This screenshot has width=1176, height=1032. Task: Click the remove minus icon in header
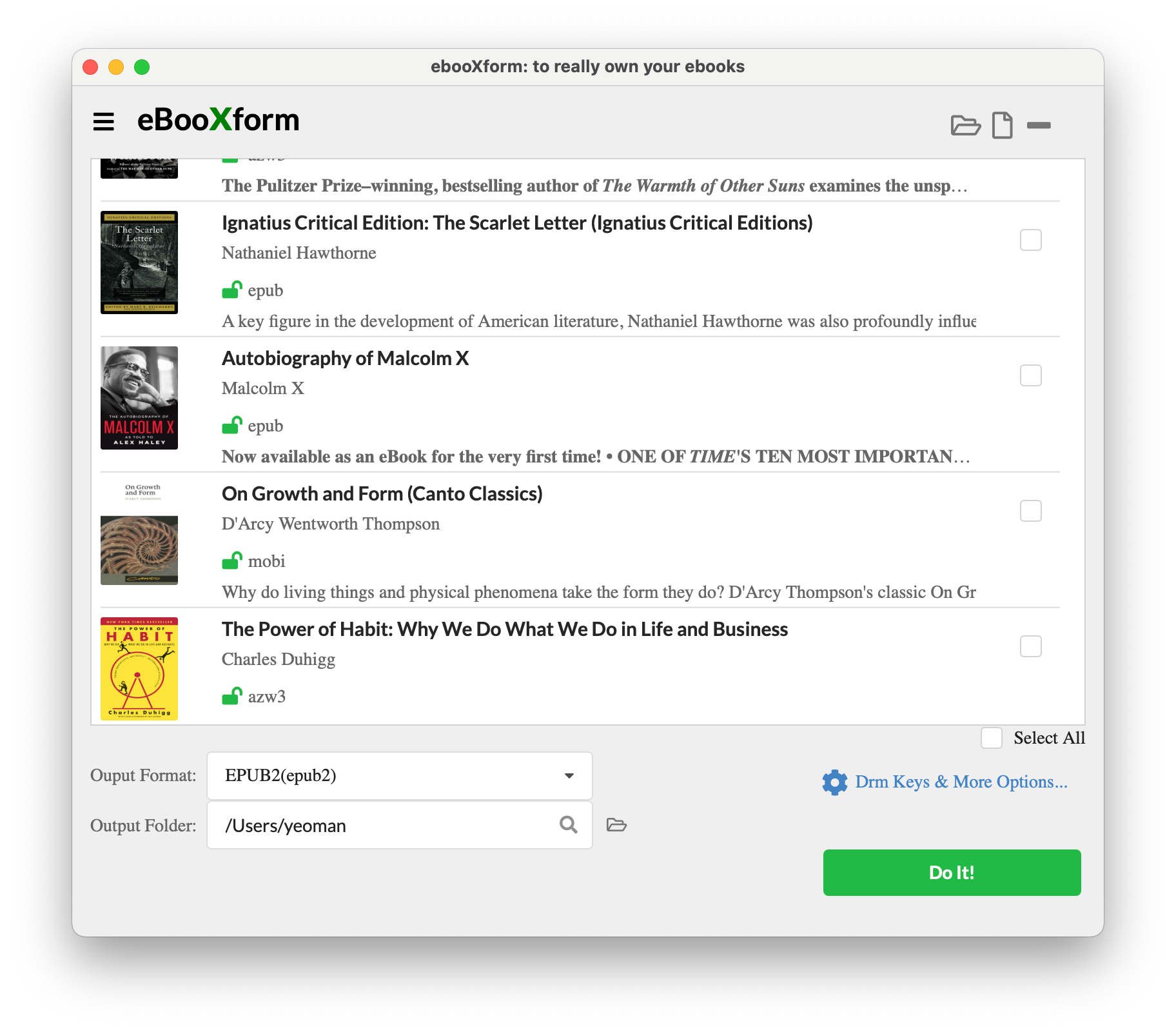pos(1039,125)
